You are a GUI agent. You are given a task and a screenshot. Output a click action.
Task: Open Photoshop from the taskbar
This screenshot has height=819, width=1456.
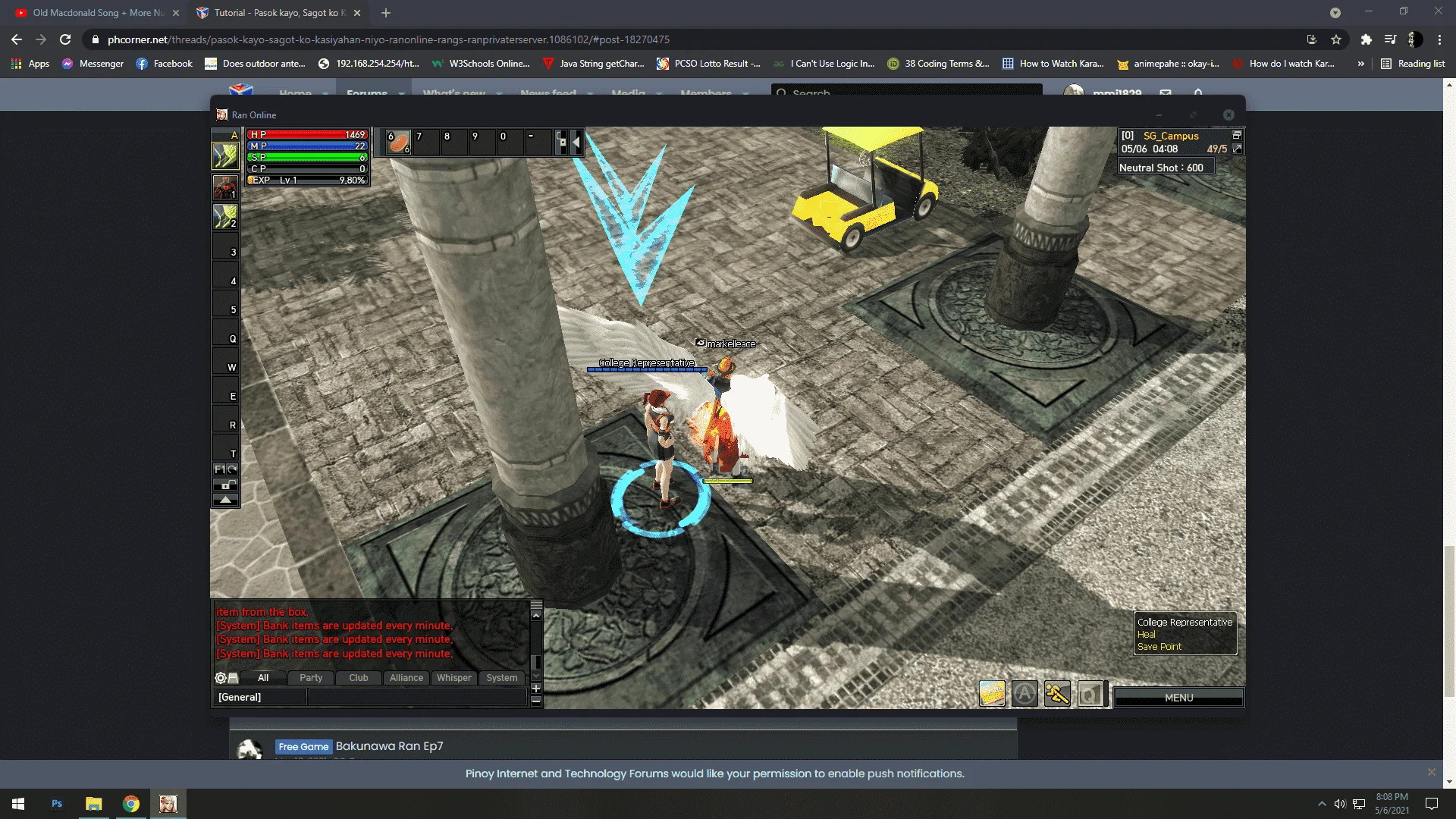pos(57,804)
